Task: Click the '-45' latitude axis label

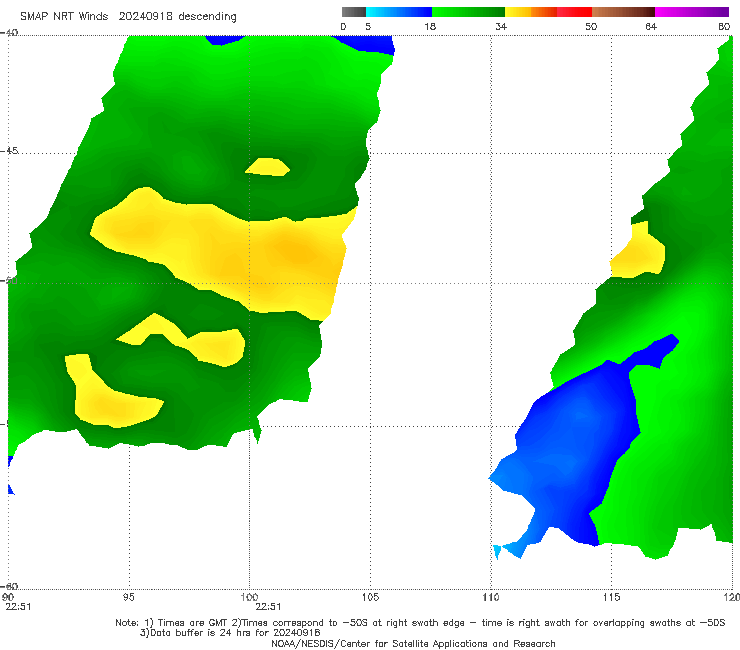Action: tap(9, 151)
